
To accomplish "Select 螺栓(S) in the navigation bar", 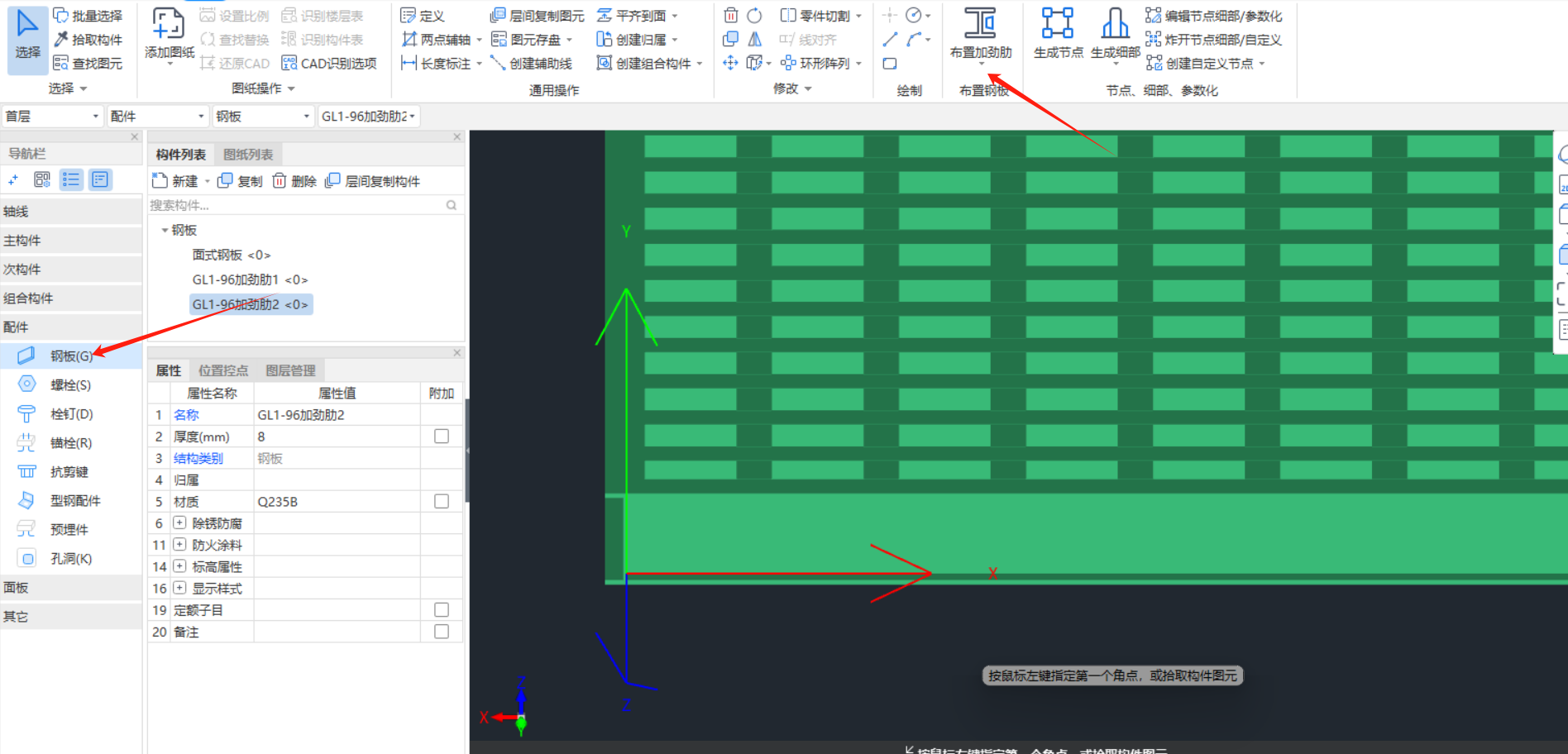I will [x=70, y=385].
